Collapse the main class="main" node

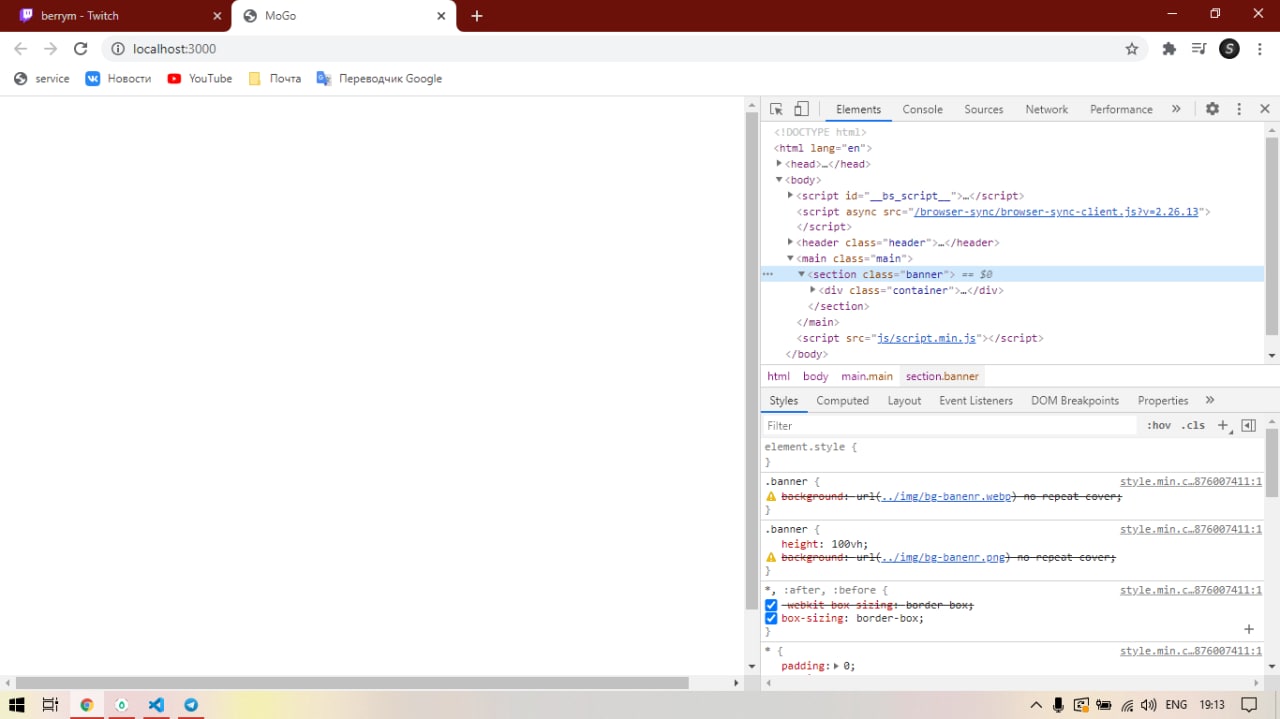pyautogui.click(x=790, y=258)
